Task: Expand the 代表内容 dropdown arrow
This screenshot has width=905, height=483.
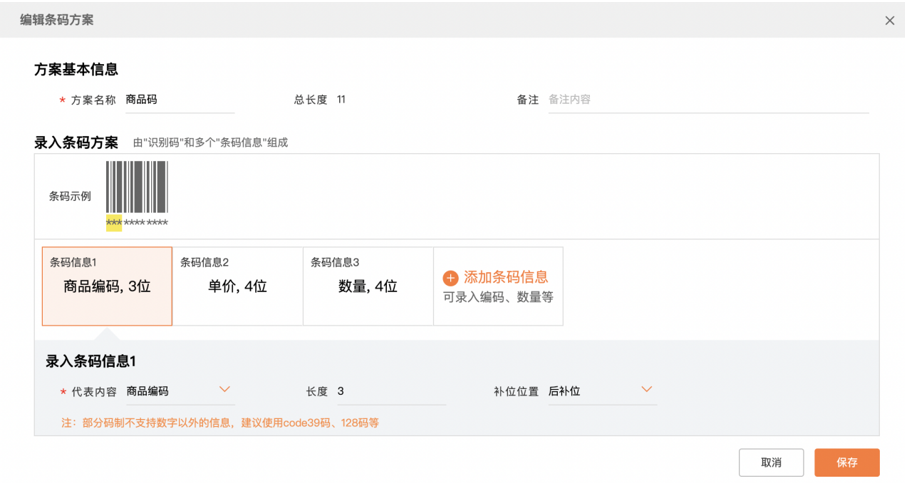Action: pos(225,390)
